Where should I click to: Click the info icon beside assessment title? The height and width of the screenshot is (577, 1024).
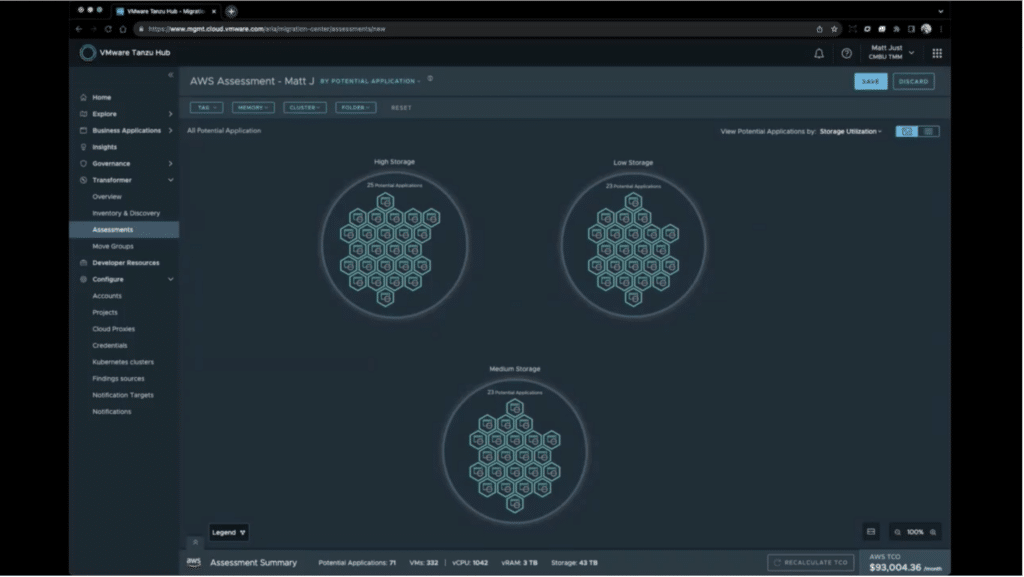(x=430, y=78)
